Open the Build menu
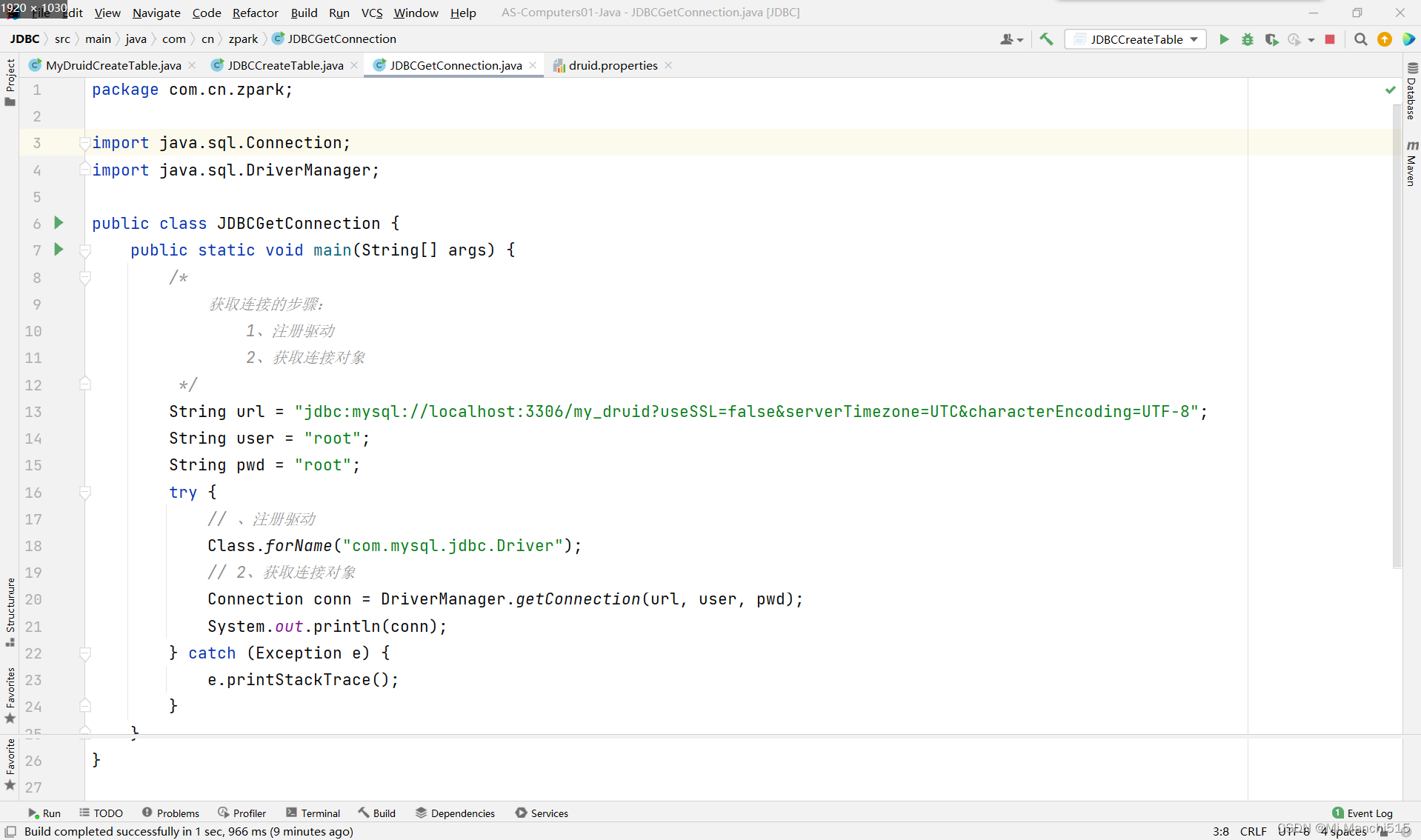 [304, 13]
